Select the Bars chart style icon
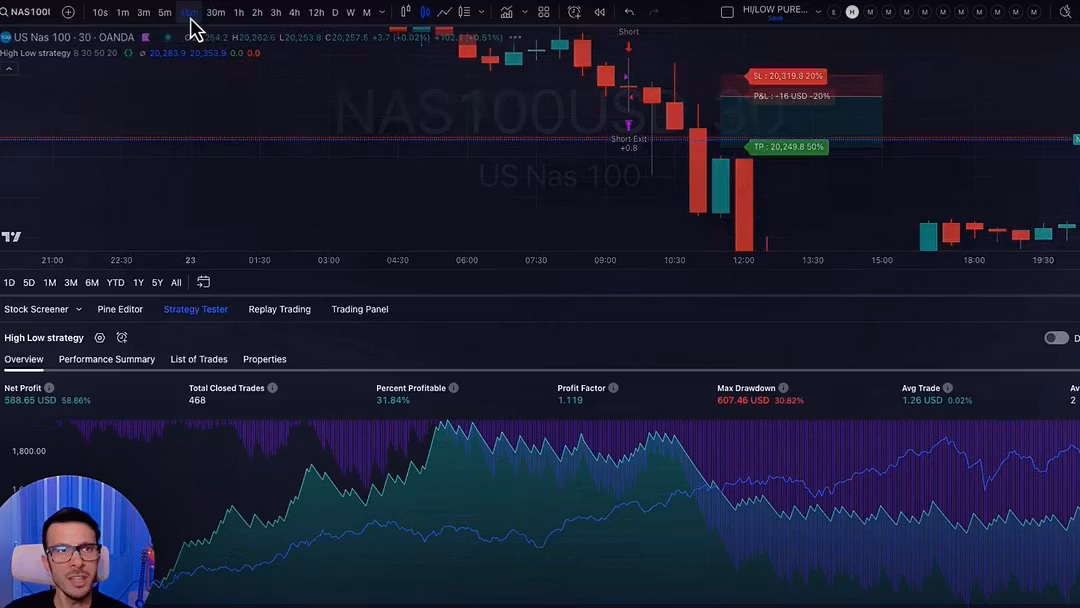The image size is (1080, 608). point(406,12)
